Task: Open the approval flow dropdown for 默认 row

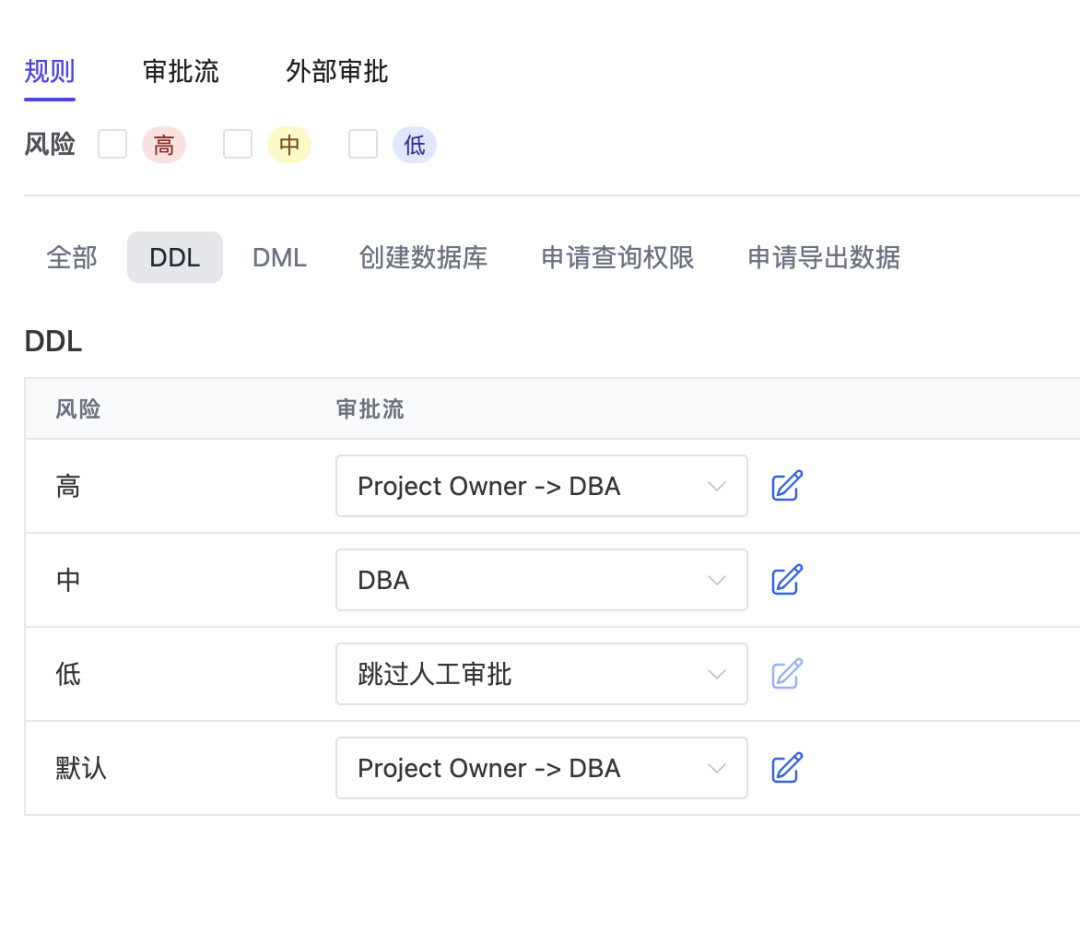Action: pyautogui.click(x=541, y=768)
